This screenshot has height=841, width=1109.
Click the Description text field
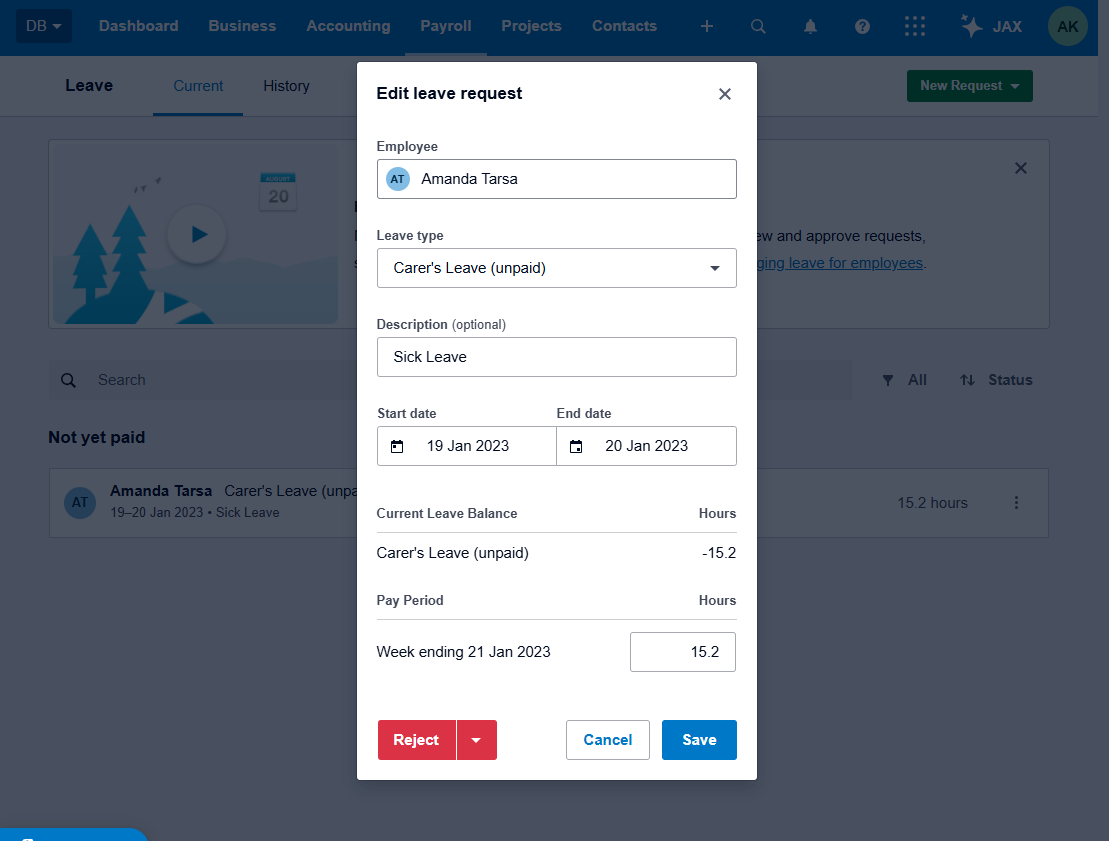coord(556,357)
